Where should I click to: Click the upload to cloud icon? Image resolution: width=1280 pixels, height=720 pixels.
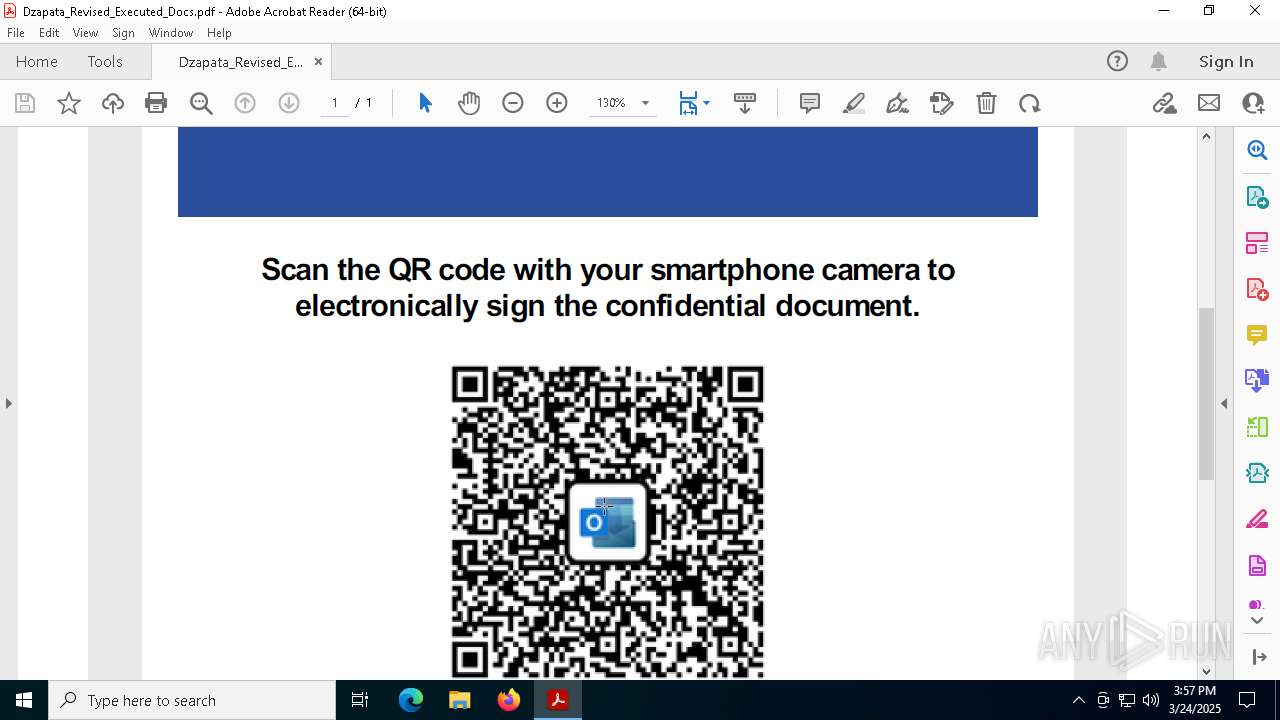113,103
